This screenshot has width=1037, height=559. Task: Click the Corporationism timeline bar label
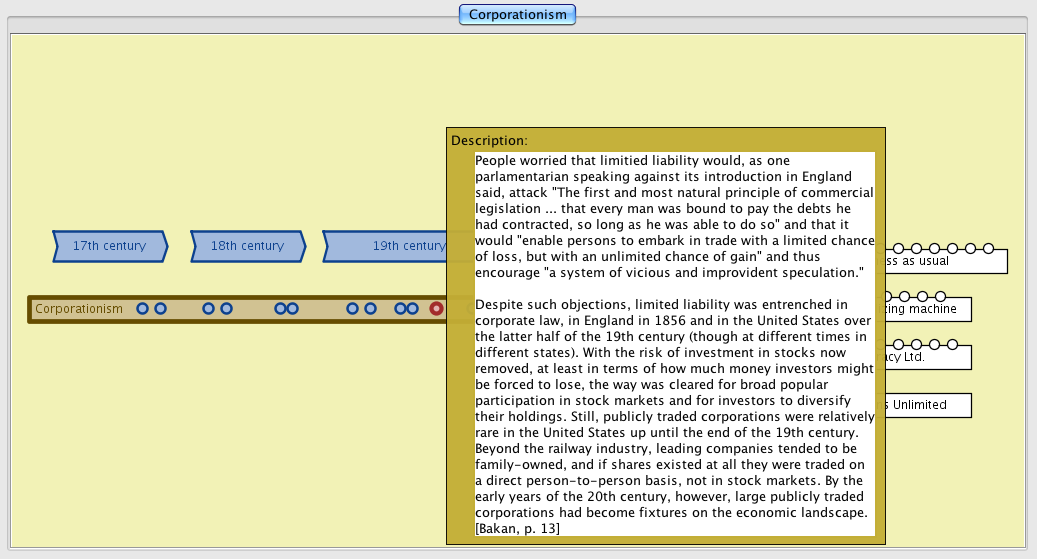pos(79,309)
